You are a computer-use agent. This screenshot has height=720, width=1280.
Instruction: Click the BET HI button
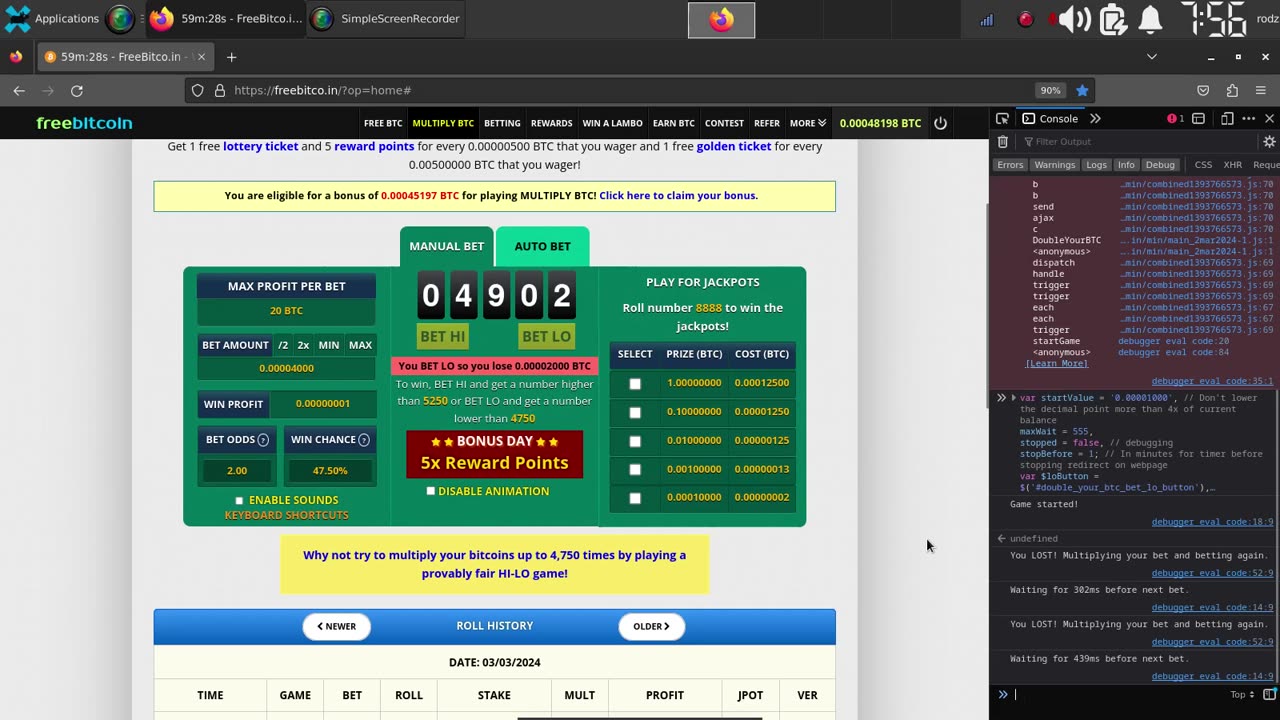(x=443, y=337)
